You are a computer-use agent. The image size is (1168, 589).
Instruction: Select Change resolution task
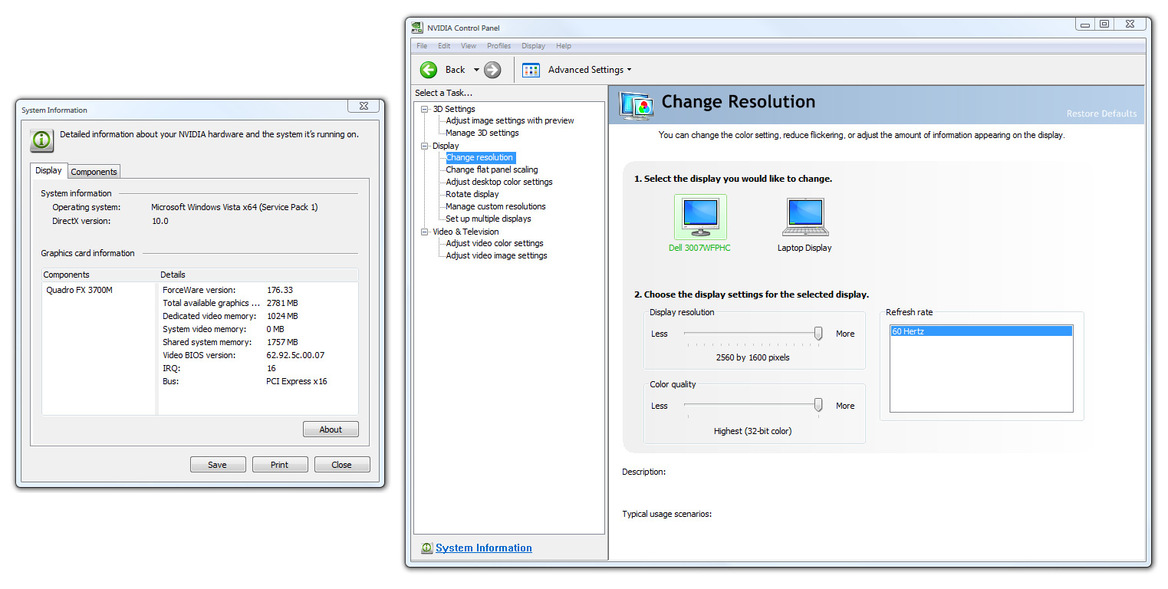pyautogui.click(x=480, y=158)
